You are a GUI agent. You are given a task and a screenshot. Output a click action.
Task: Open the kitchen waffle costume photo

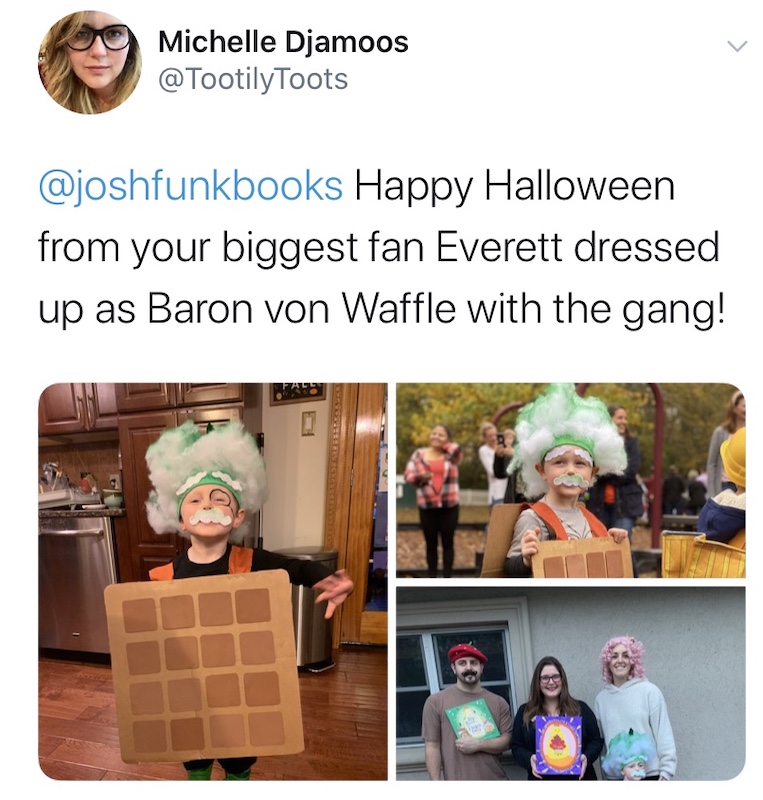click(x=213, y=582)
